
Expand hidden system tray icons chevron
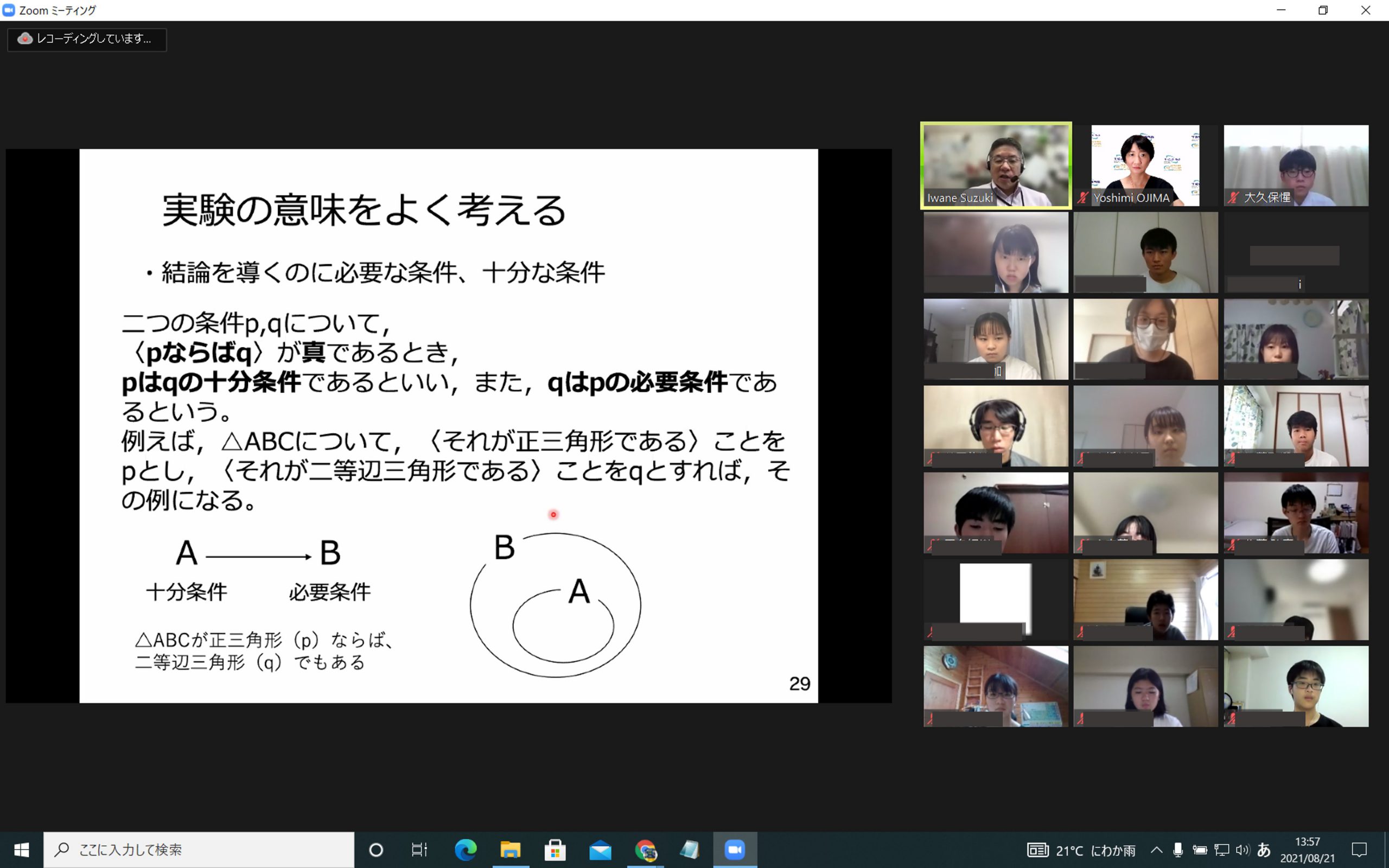click(x=1157, y=850)
